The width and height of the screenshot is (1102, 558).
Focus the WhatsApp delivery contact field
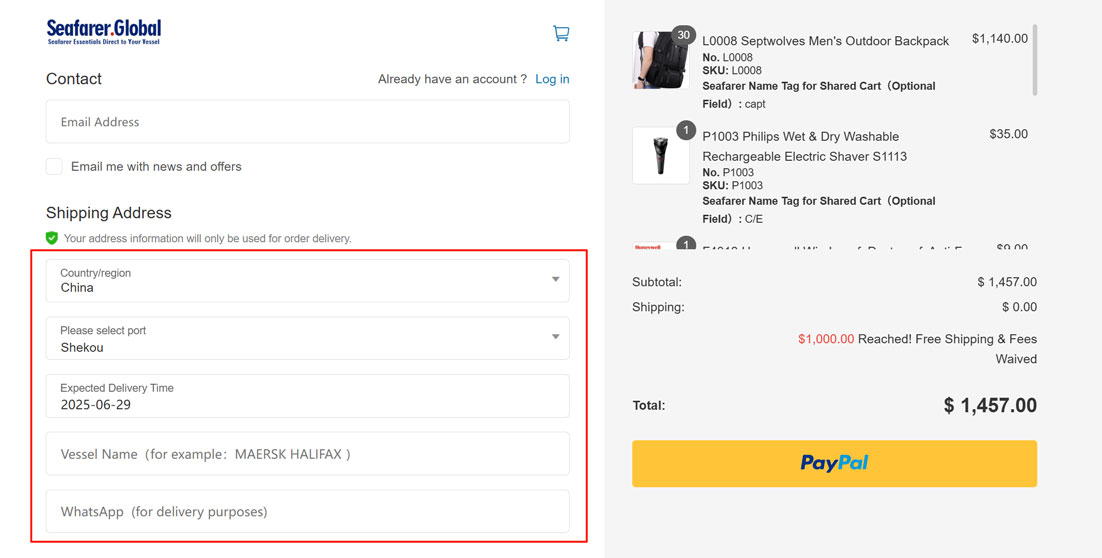point(307,511)
